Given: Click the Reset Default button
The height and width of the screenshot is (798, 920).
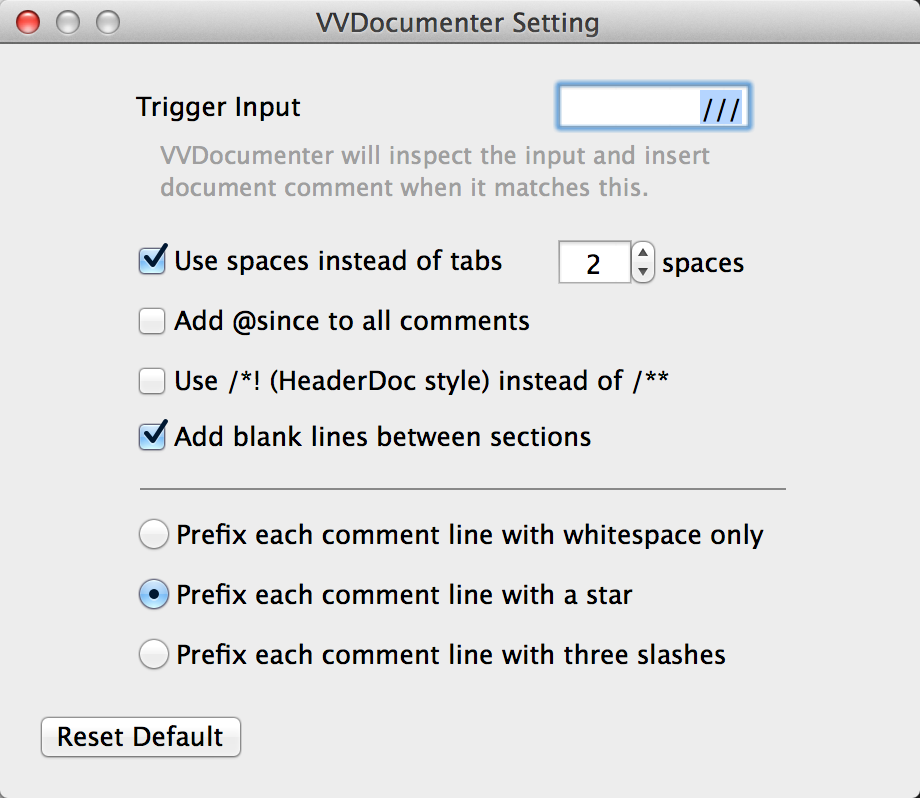Looking at the screenshot, I should pyautogui.click(x=141, y=737).
